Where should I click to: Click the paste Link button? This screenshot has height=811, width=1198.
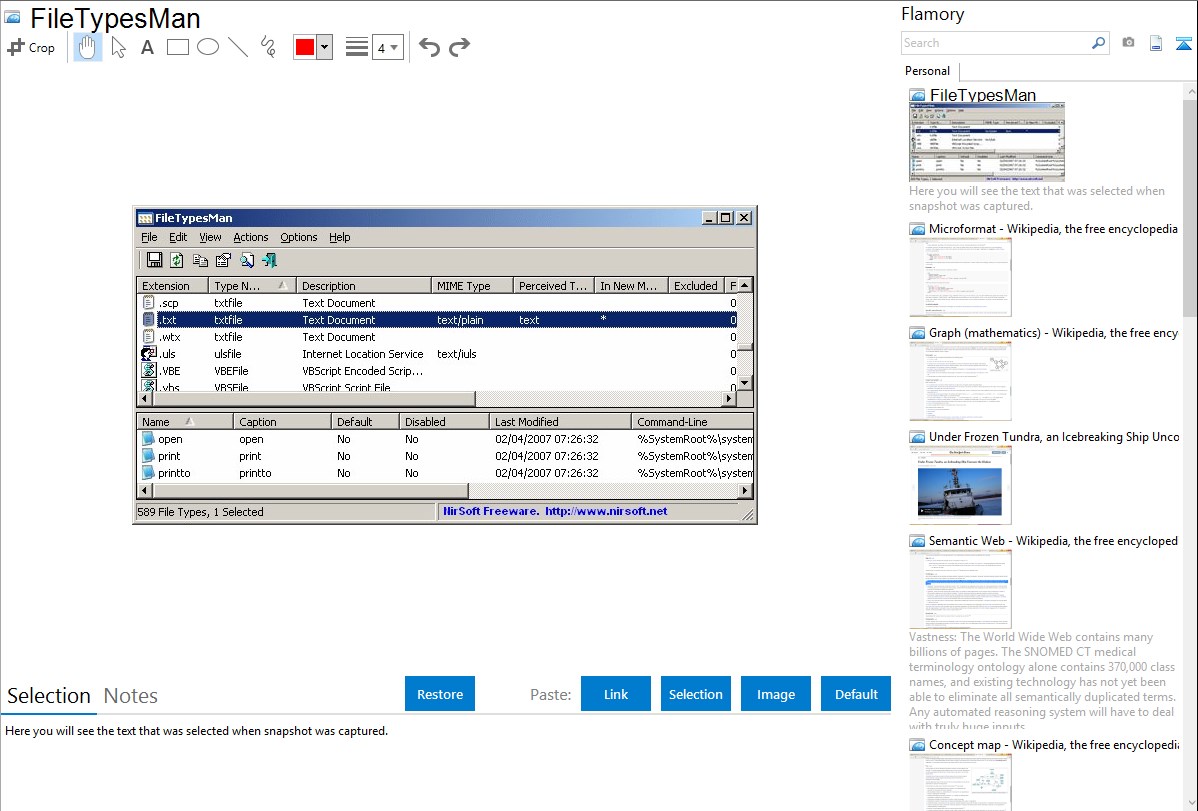coord(616,694)
